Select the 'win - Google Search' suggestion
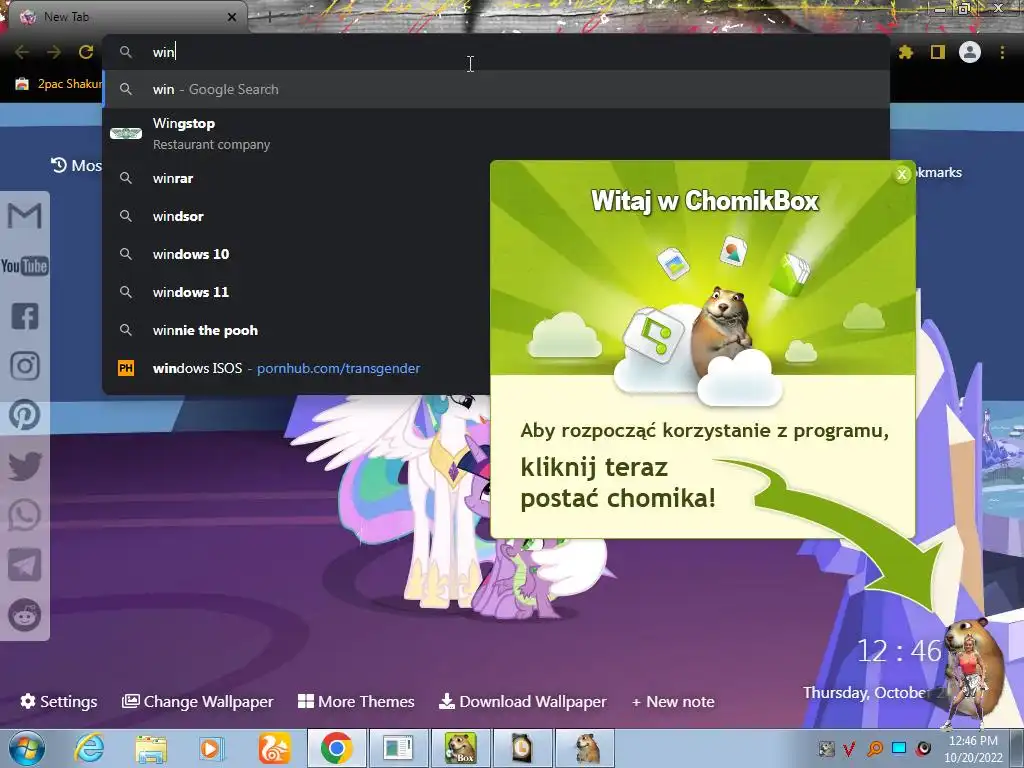Image resolution: width=1024 pixels, height=768 pixels. pos(496,89)
